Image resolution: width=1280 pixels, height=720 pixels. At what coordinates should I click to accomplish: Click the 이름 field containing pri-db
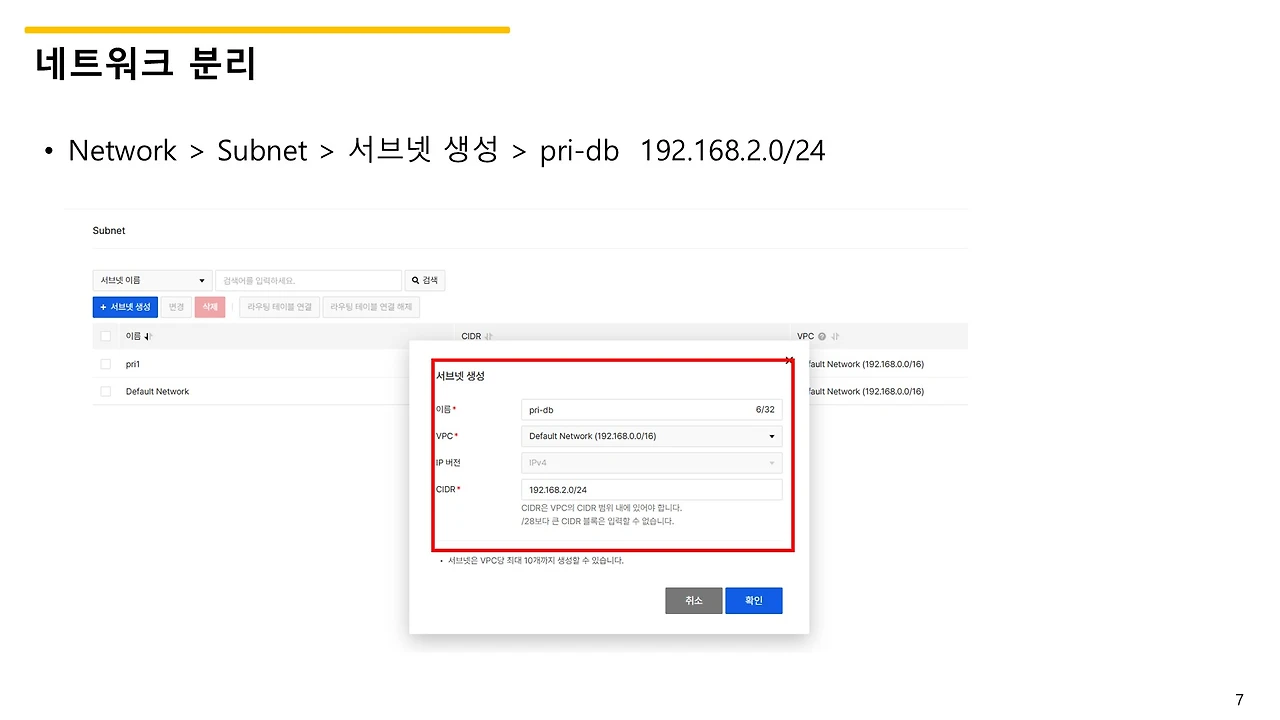pyautogui.click(x=651, y=410)
